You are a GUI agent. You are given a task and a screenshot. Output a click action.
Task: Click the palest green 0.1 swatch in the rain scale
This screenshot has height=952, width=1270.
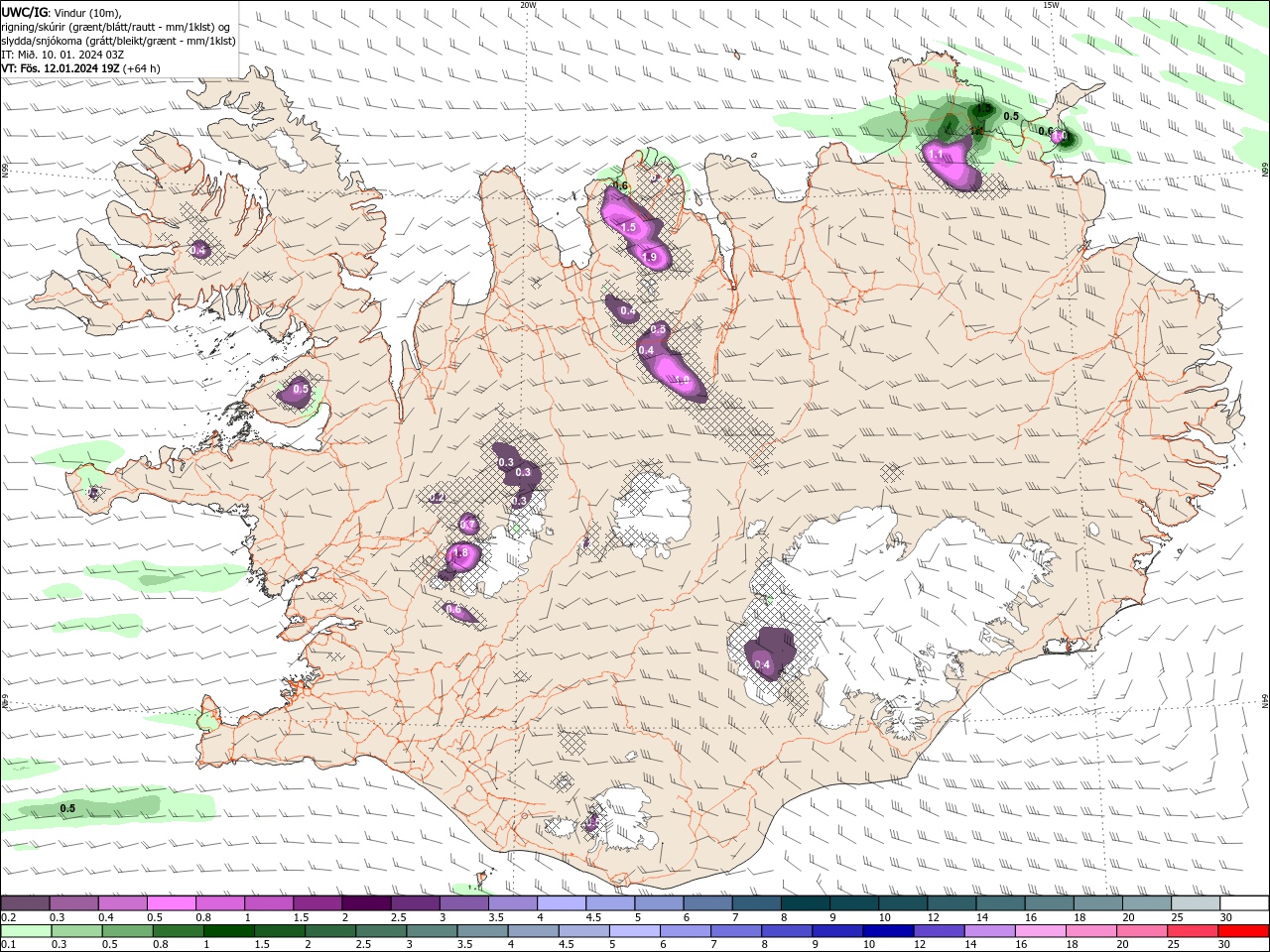click(x=26, y=931)
